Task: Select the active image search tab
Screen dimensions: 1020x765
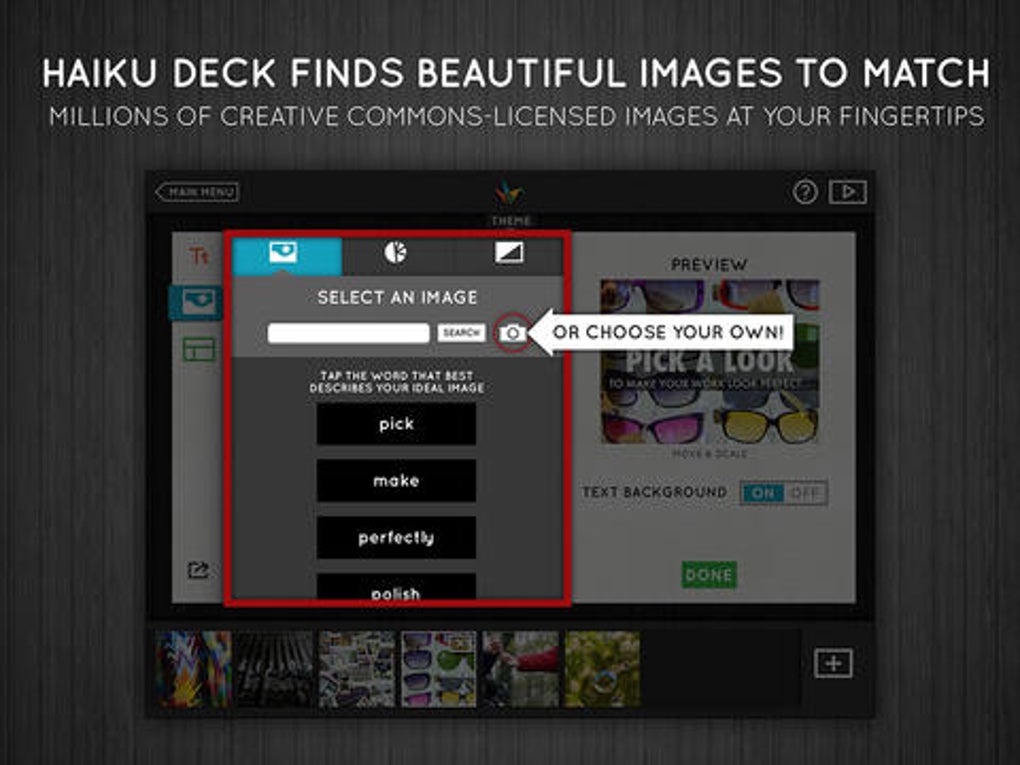Action: (x=287, y=255)
